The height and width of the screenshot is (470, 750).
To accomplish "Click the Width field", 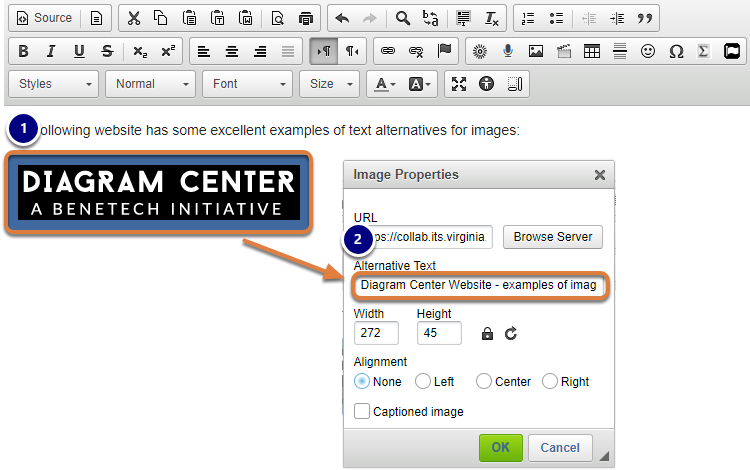I will (376, 333).
